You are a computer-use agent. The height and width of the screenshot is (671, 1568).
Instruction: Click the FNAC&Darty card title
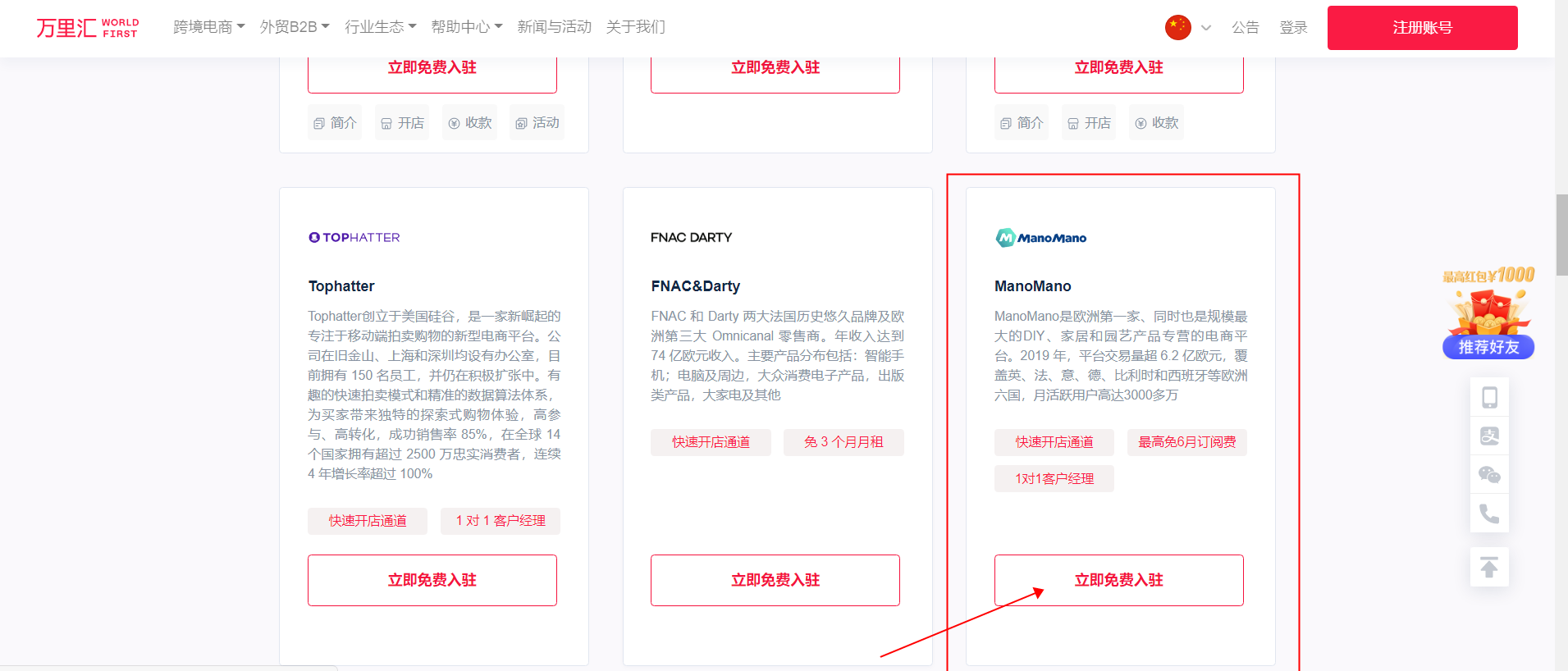coord(696,286)
